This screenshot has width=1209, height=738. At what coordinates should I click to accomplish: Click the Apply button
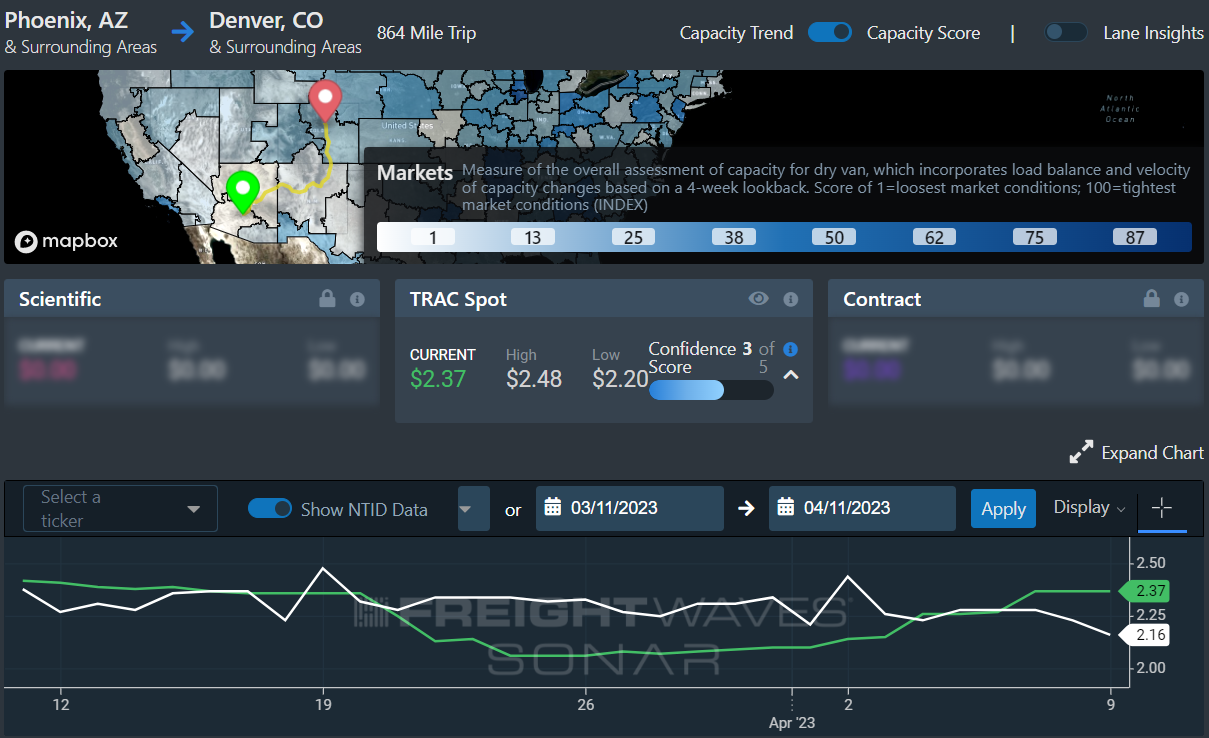click(1003, 508)
